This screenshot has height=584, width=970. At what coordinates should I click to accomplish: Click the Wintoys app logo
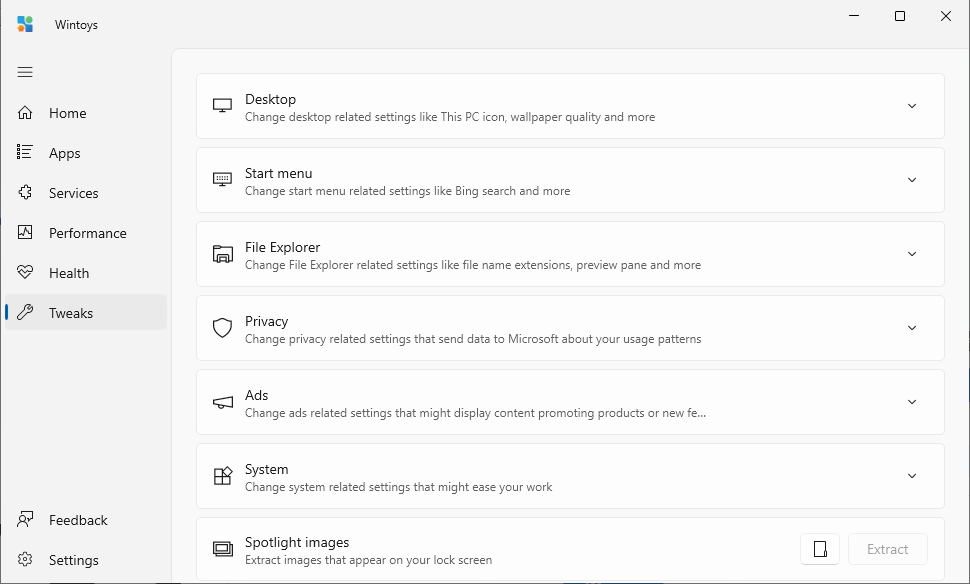(25, 24)
